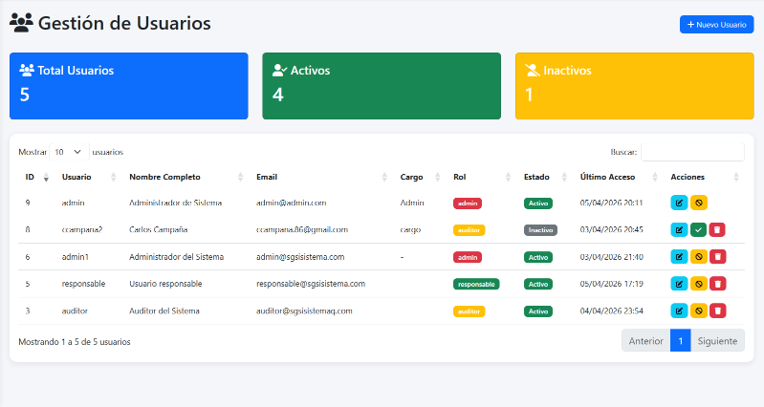764x407 pixels.
Task: Delete the responsable user
Action: [718, 284]
